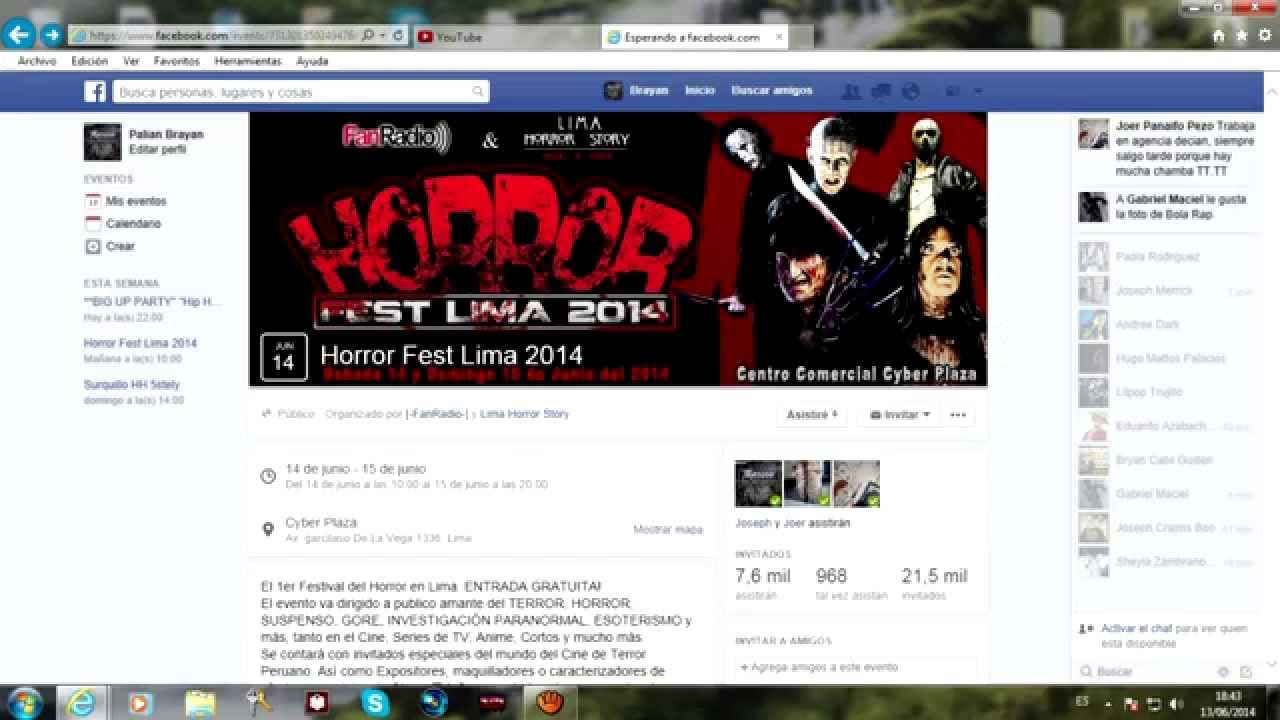The image size is (1280, 720).
Task: Select the Esperando a facebook.com tab
Action: (693, 37)
